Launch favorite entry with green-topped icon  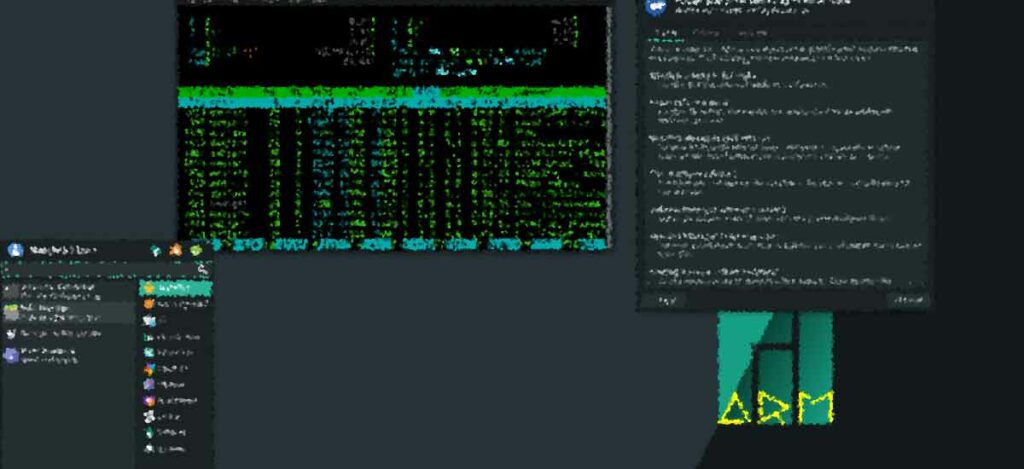click(68, 312)
